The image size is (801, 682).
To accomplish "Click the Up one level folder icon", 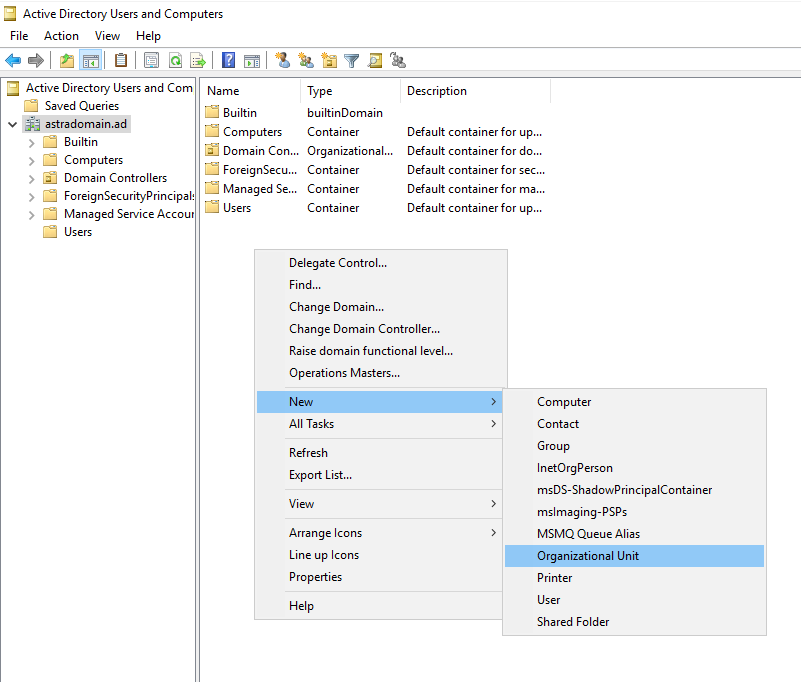I will point(67,61).
